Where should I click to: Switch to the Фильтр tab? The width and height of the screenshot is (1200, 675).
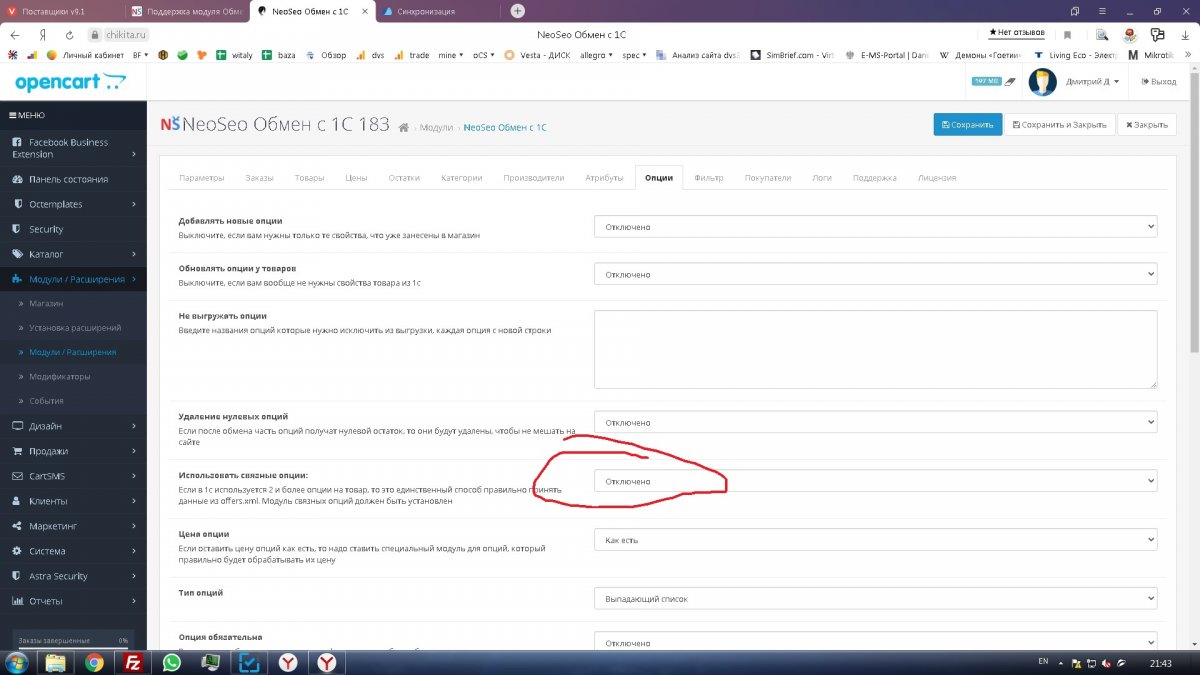[708, 178]
